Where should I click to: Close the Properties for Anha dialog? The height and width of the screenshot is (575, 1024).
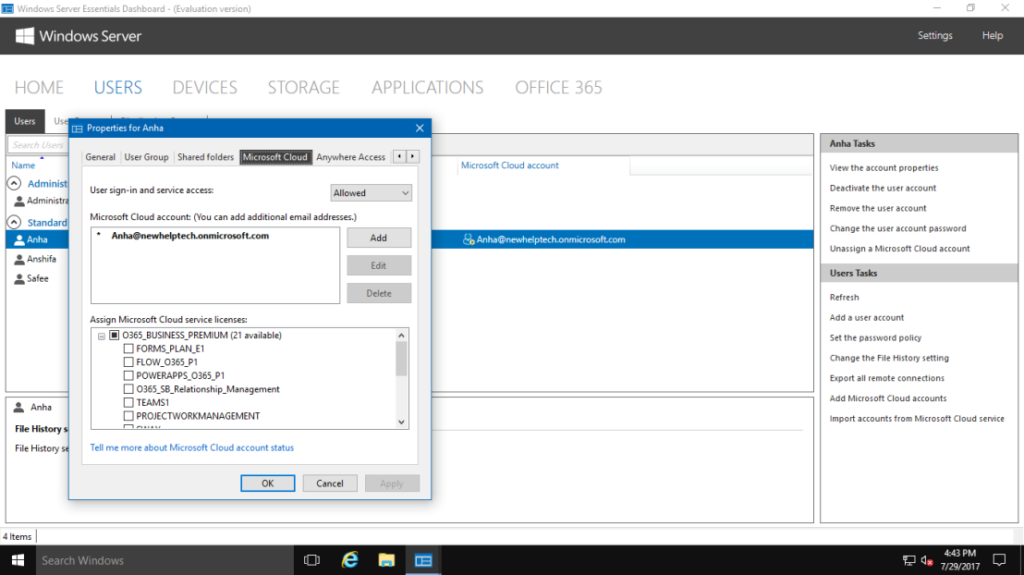point(419,128)
